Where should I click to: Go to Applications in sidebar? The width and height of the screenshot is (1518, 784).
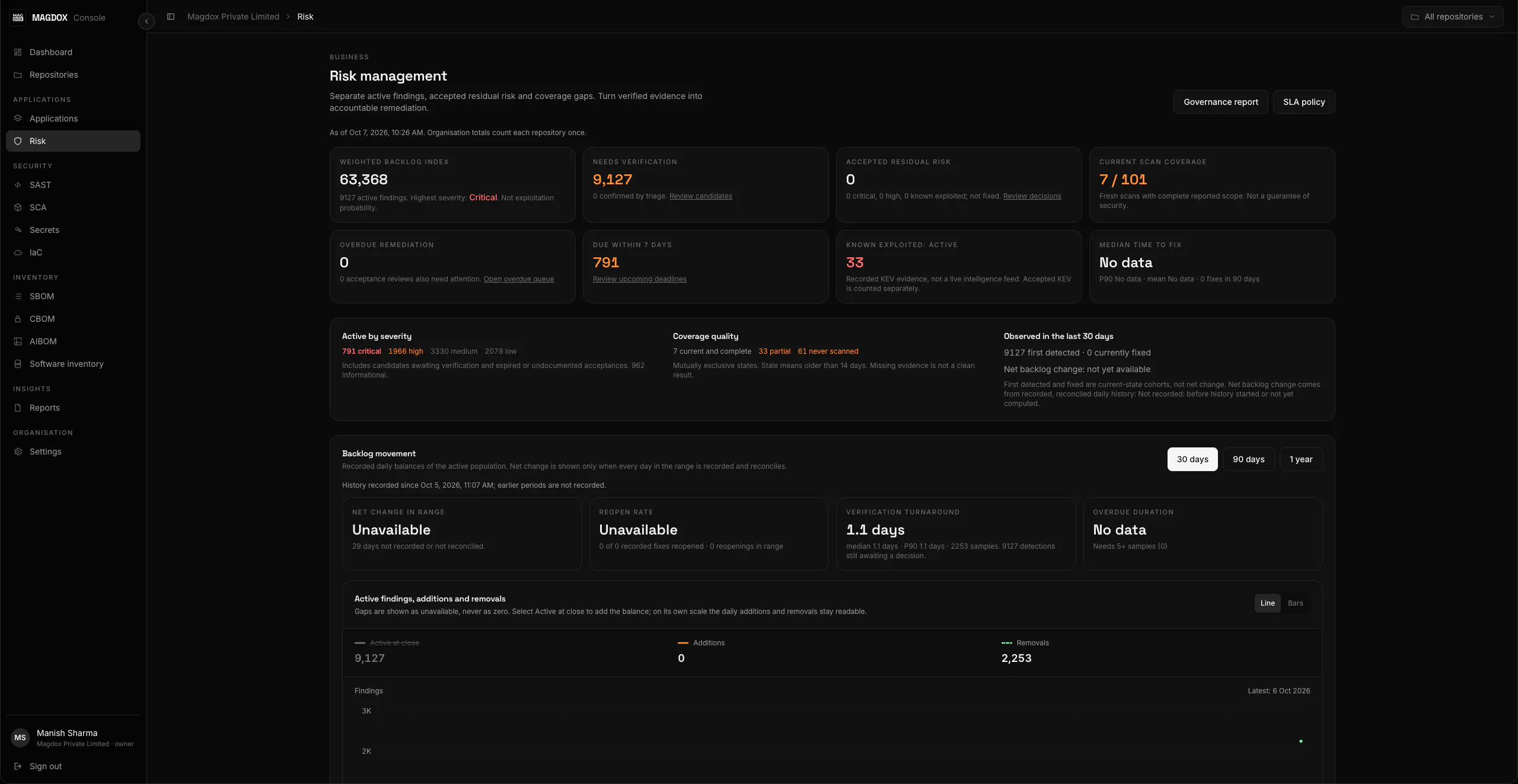pos(73,119)
